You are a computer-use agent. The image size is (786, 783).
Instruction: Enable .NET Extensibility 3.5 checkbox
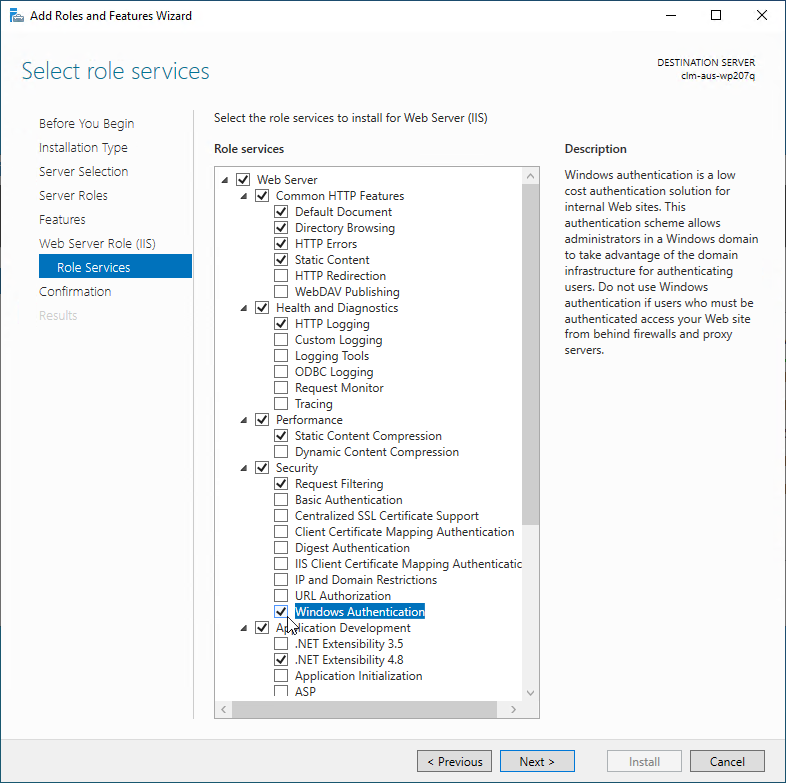coord(281,644)
